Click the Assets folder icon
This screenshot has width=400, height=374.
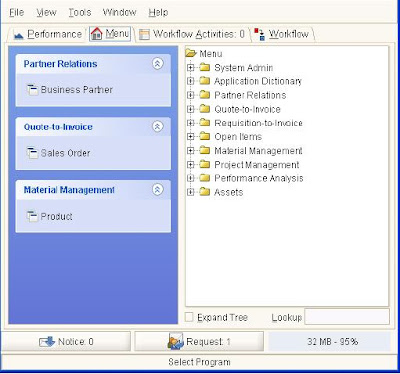(205, 192)
